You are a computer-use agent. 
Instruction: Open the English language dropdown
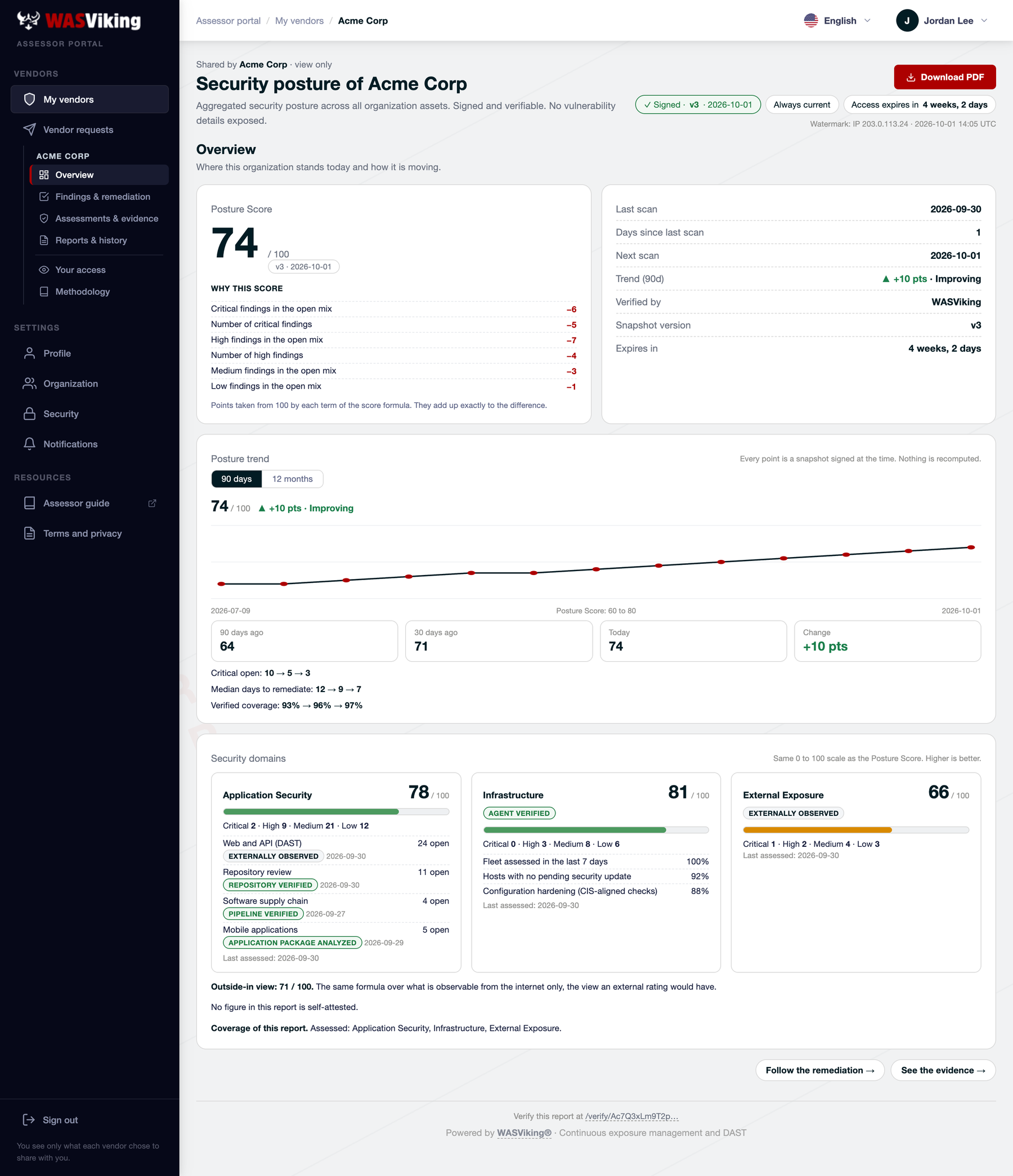click(x=837, y=20)
